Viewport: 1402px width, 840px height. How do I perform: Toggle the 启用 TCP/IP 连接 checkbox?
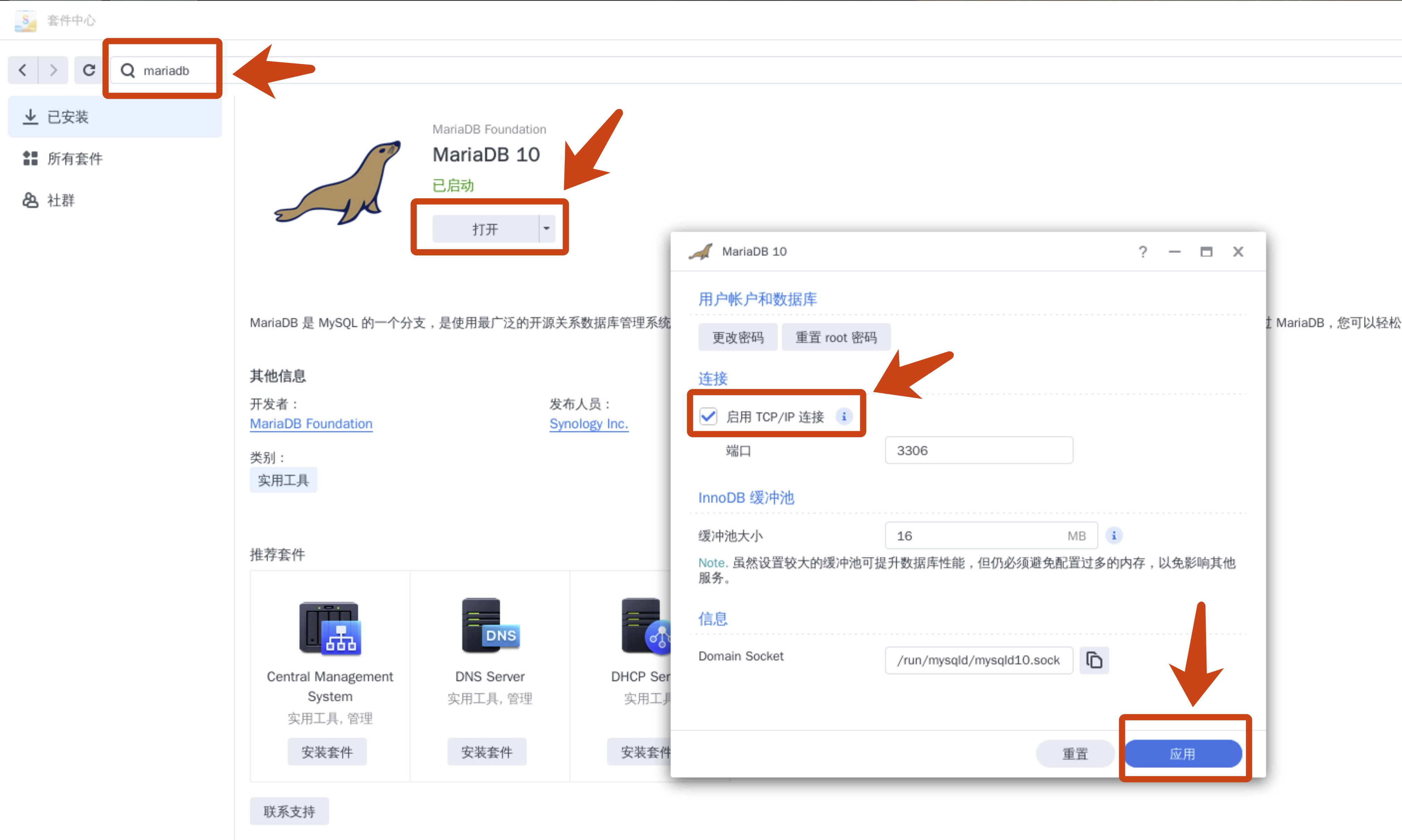708,417
